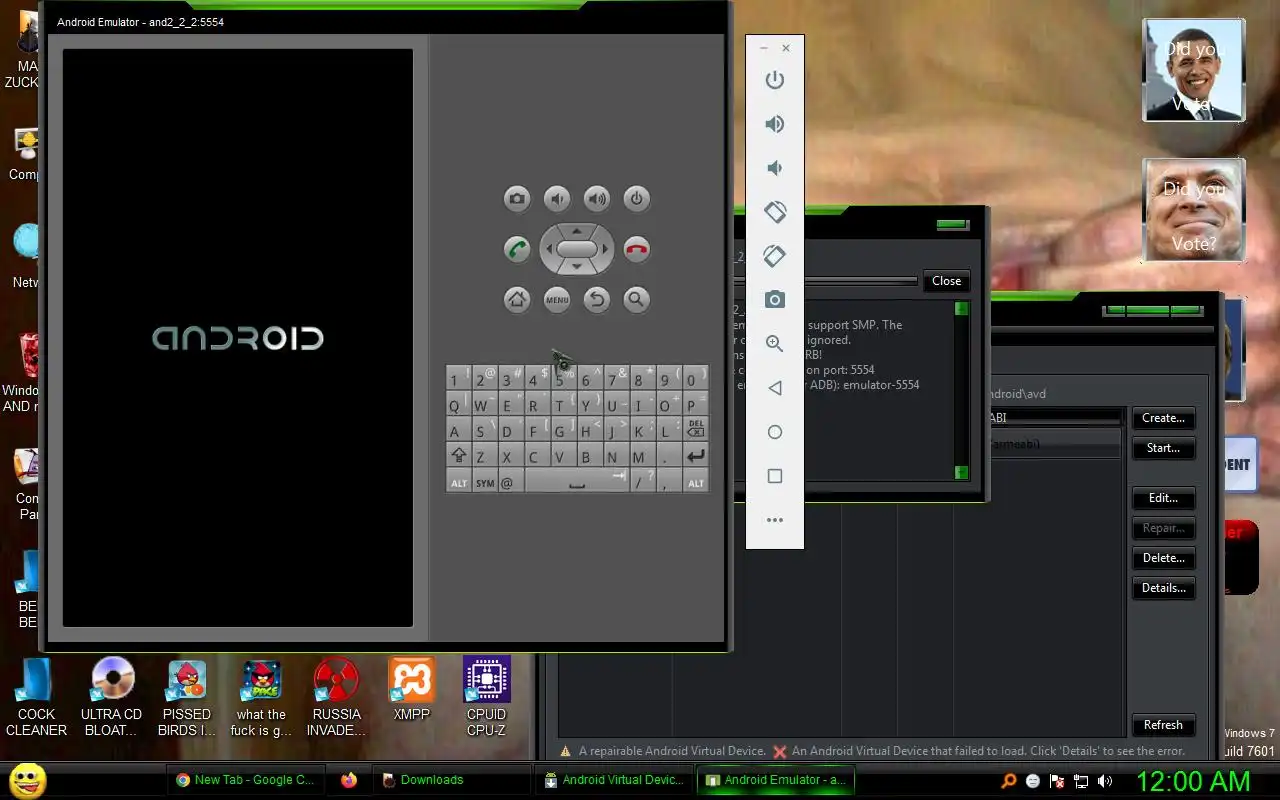The image size is (1280, 800).
Task: Click volume down in emulator side toolbar
Action: (775, 168)
